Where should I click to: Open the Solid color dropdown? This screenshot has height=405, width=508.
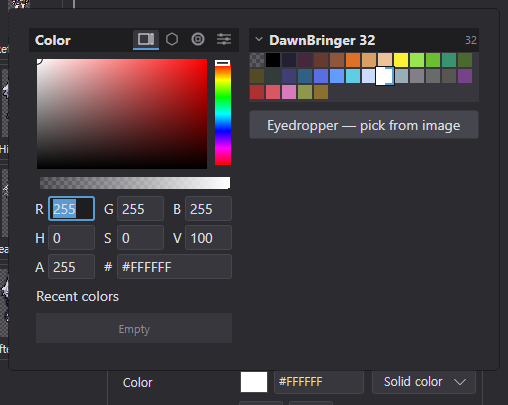pos(424,382)
